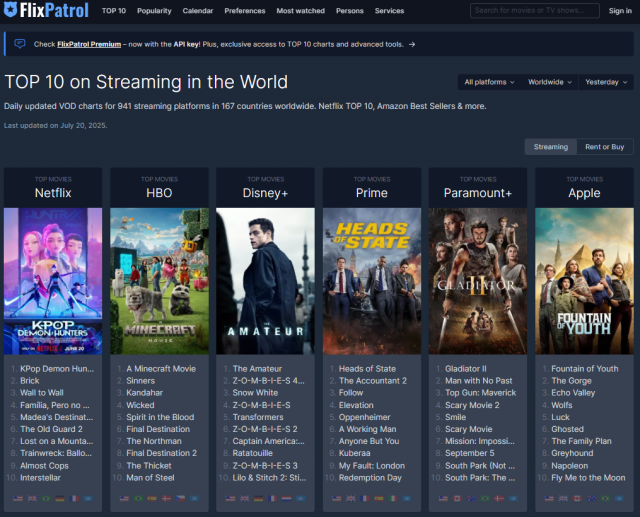This screenshot has width=640, height=517.
Task: Open the Persons menu item
Action: pos(350,11)
